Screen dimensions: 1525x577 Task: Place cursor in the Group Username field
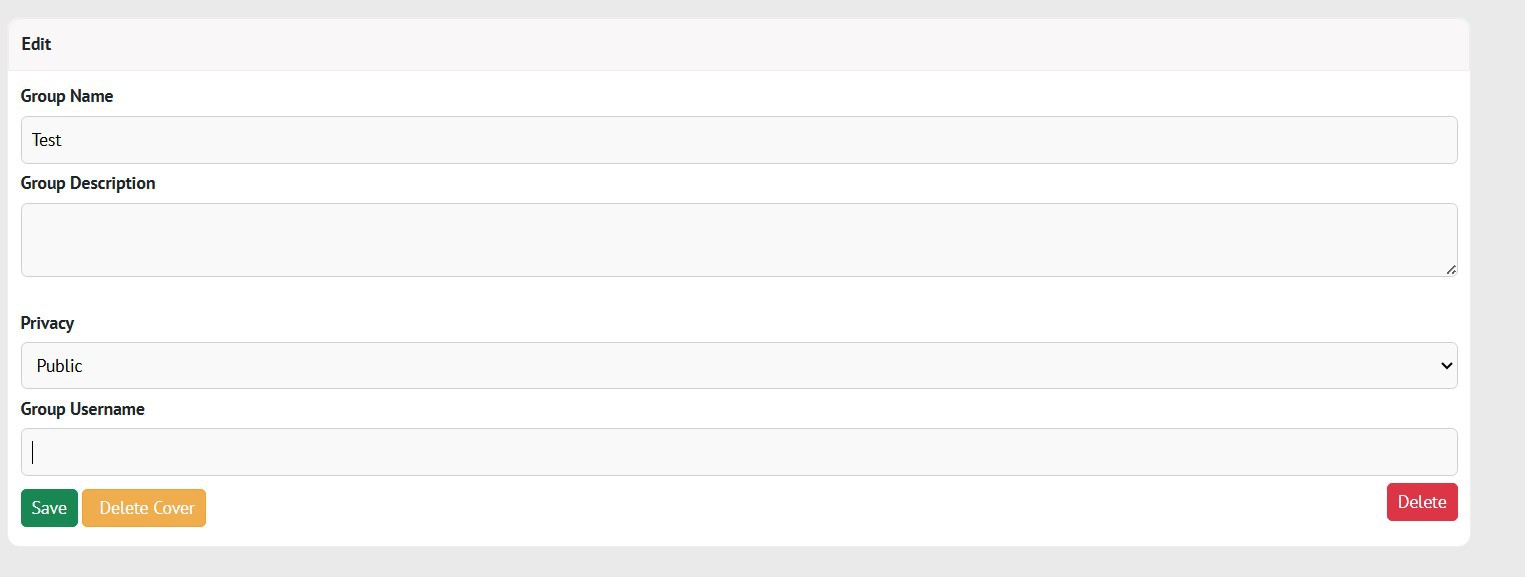tap(738, 451)
